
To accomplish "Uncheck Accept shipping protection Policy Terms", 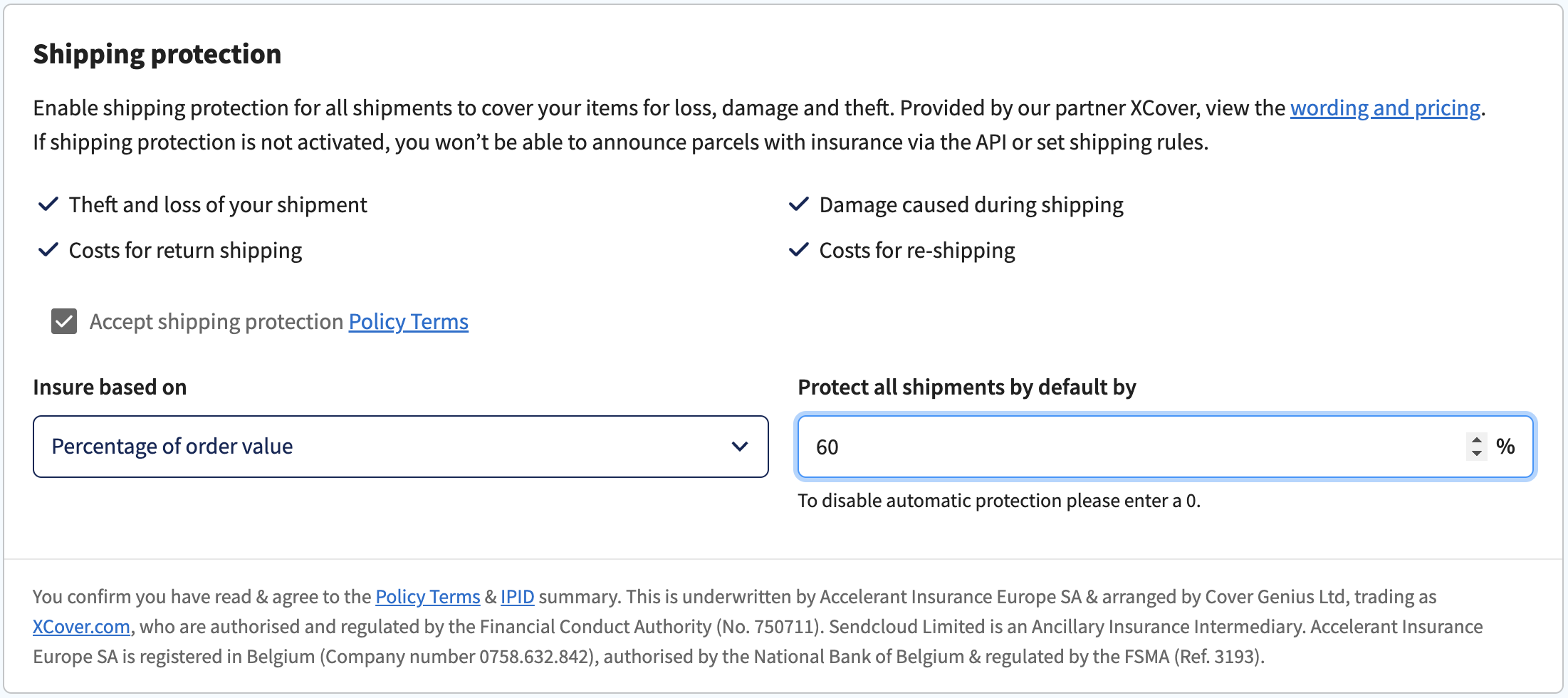I will 63,321.
